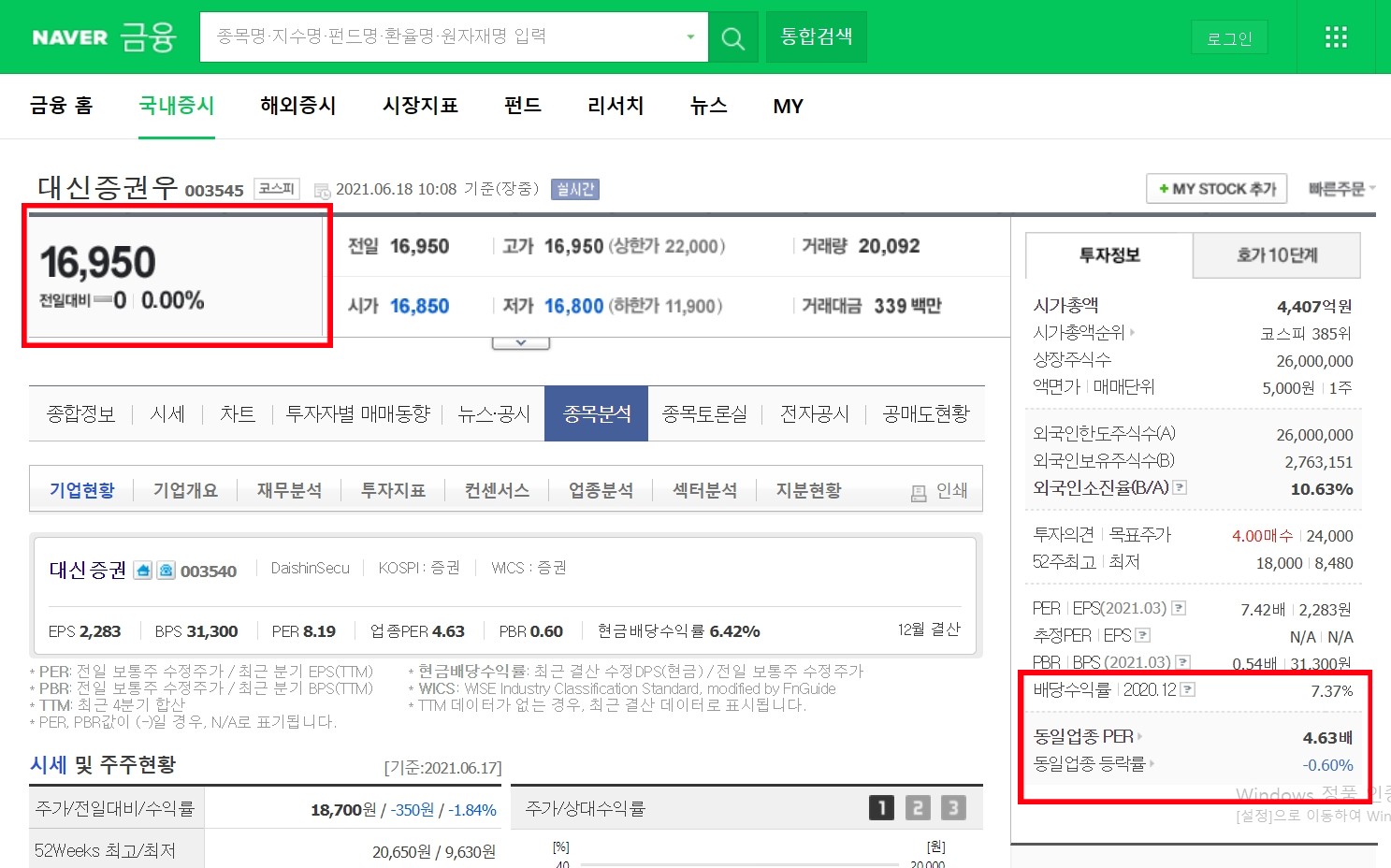Select the 기업현황 sub-tab
Image resolution: width=1391 pixels, height=868 pixels.
82,490
